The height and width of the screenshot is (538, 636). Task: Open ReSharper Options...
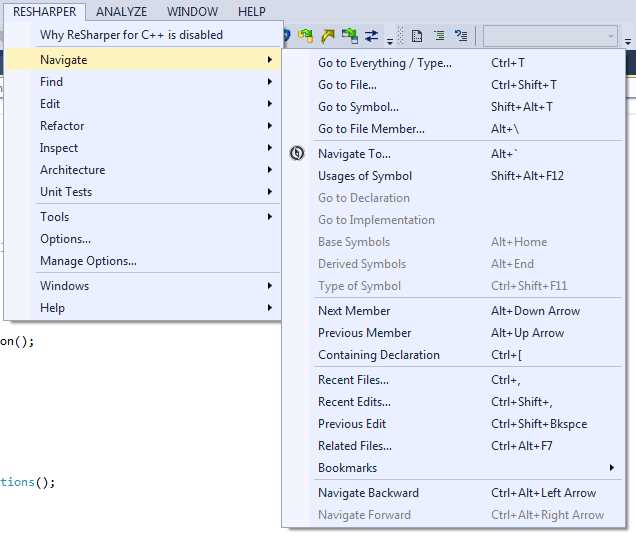click(143, 239)
